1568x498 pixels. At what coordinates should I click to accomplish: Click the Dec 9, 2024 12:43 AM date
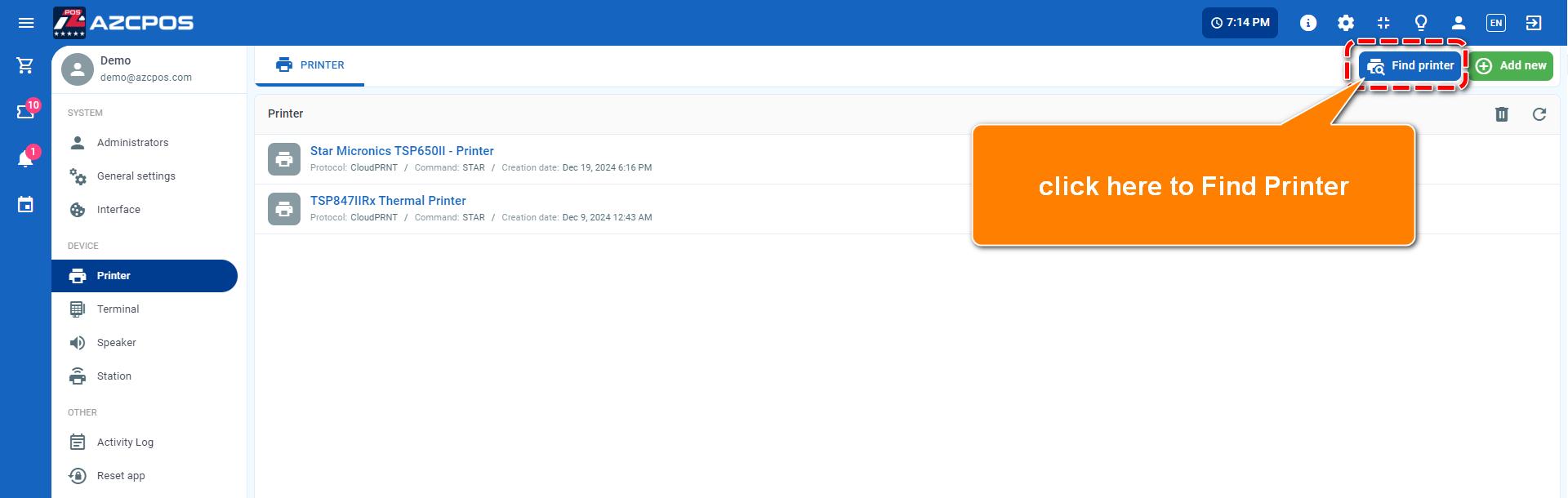click(x=607, y=218)
